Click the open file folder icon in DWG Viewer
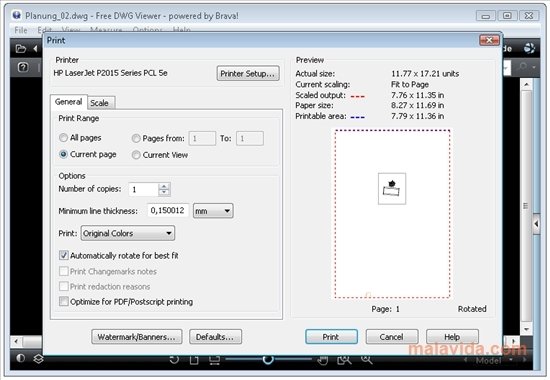This screenshot has height=380, width=550. (x=21, y=49)
